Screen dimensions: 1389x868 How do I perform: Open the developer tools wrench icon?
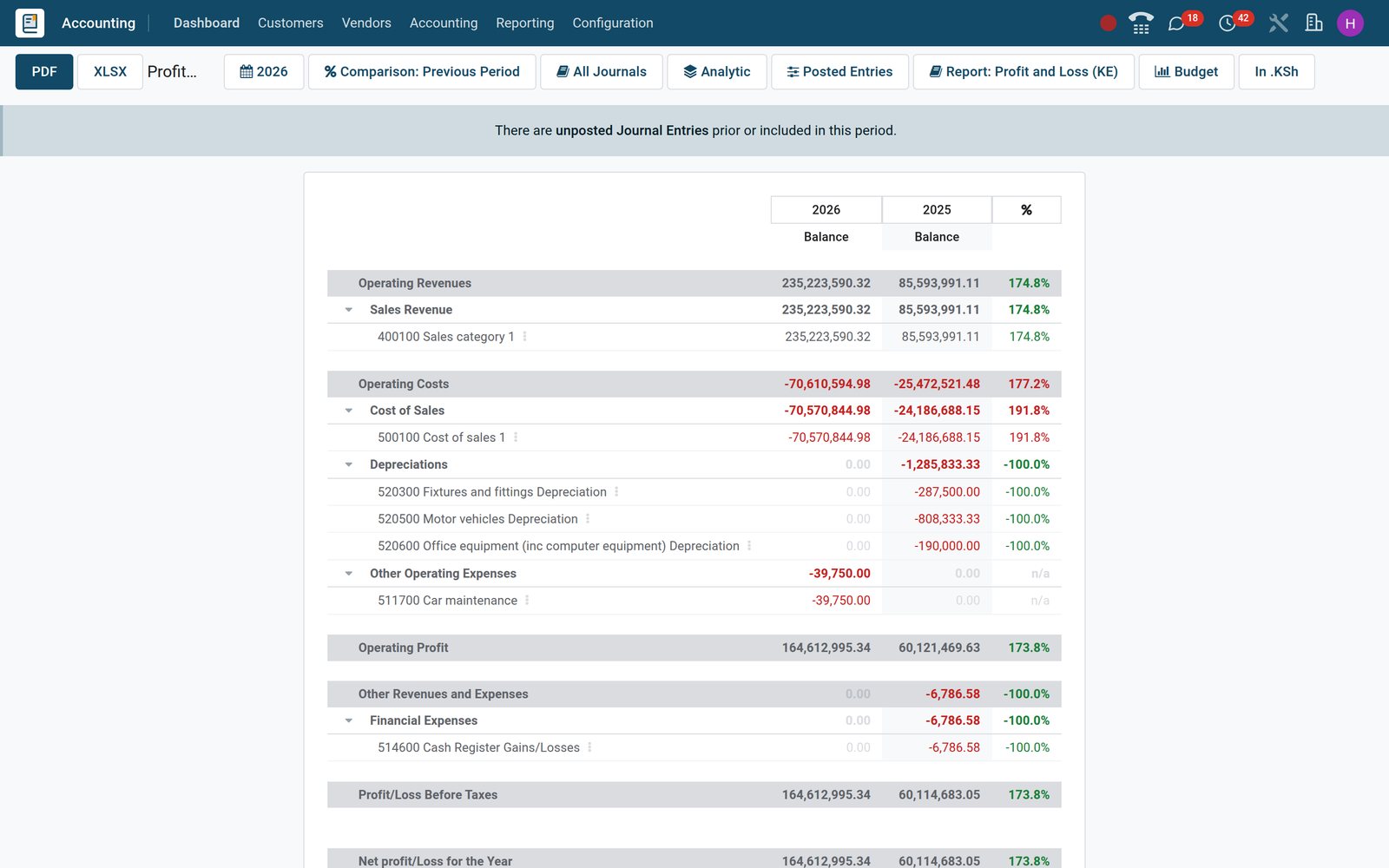pyautogui.click(x=1278, y=23)
